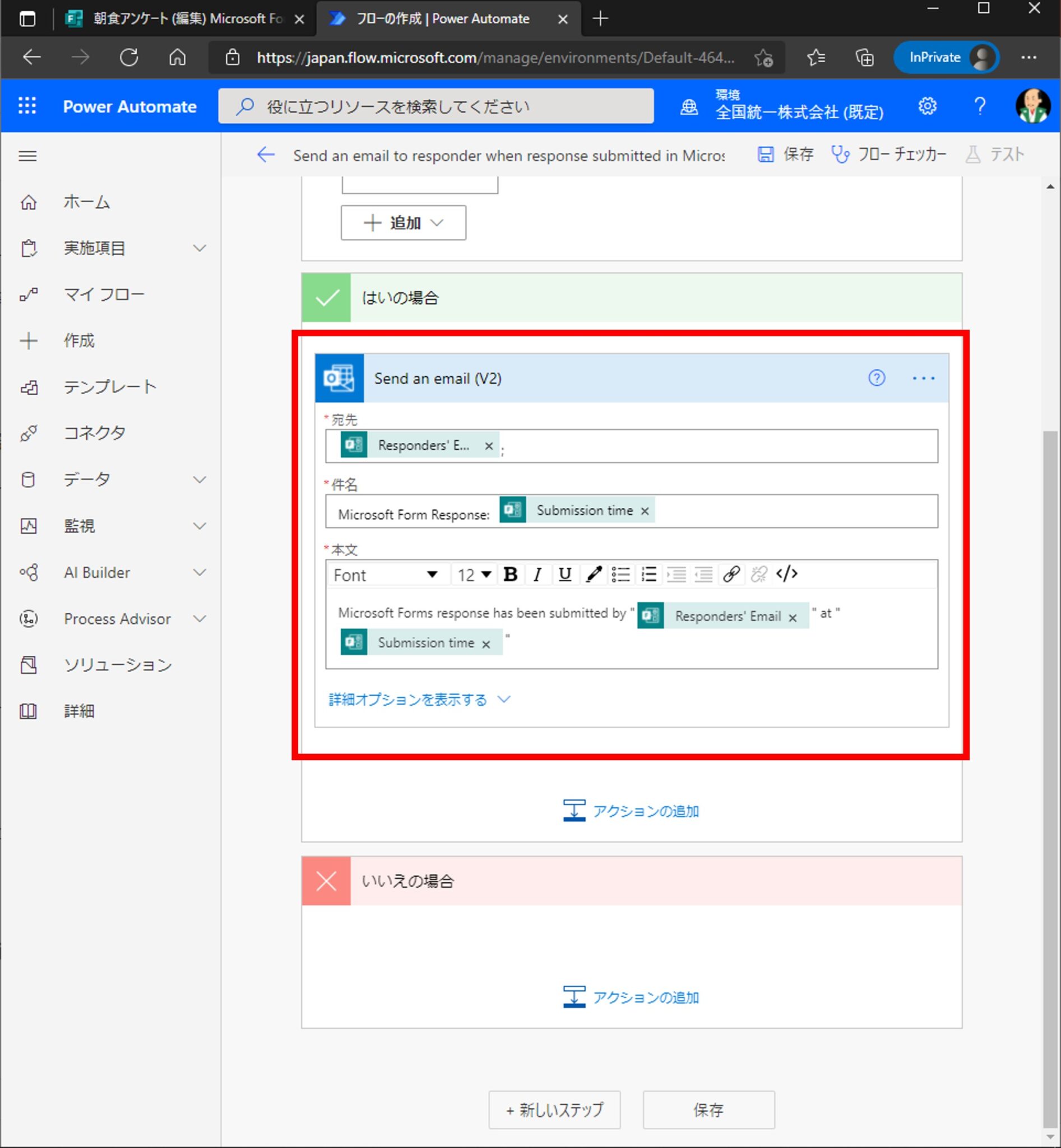Click the insert link icon

click(x=731, y=575)
